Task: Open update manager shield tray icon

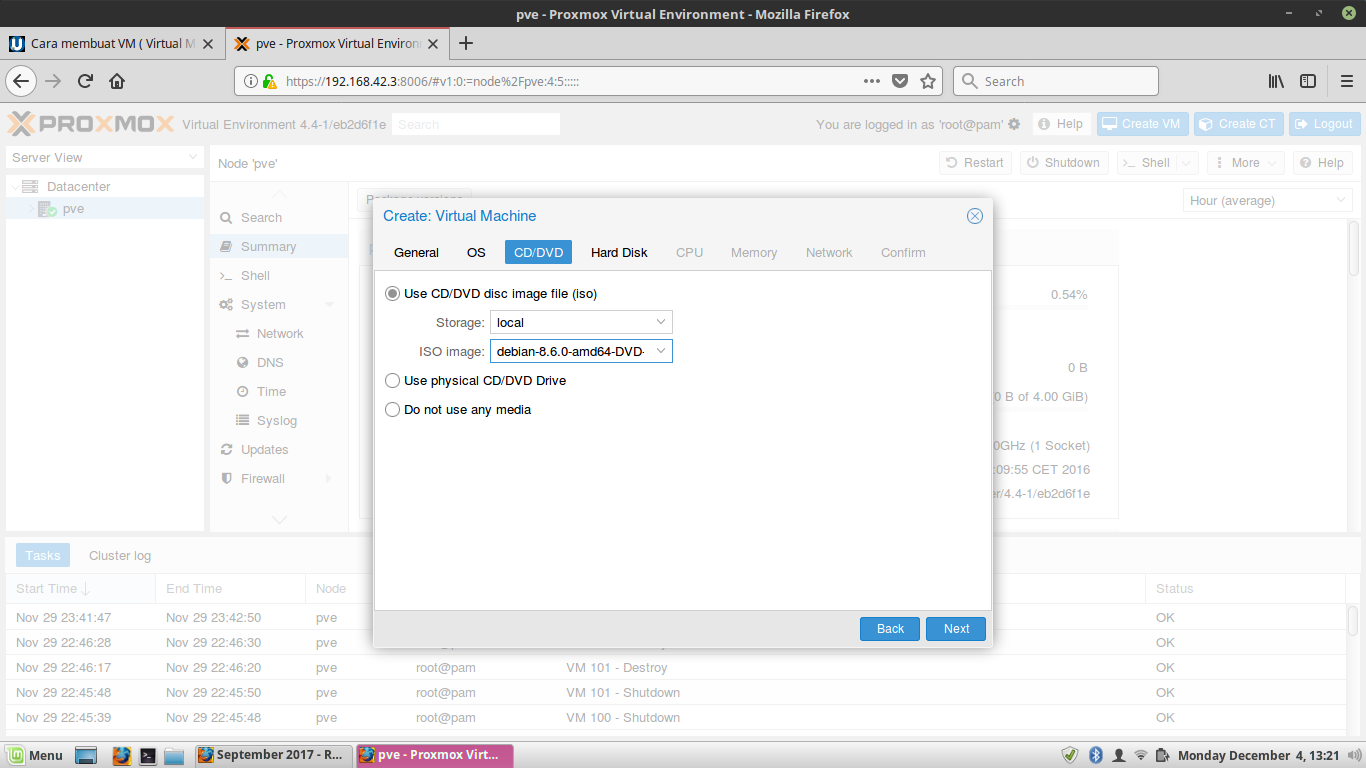Action: pyautogui.click(x=1070, y=755)
